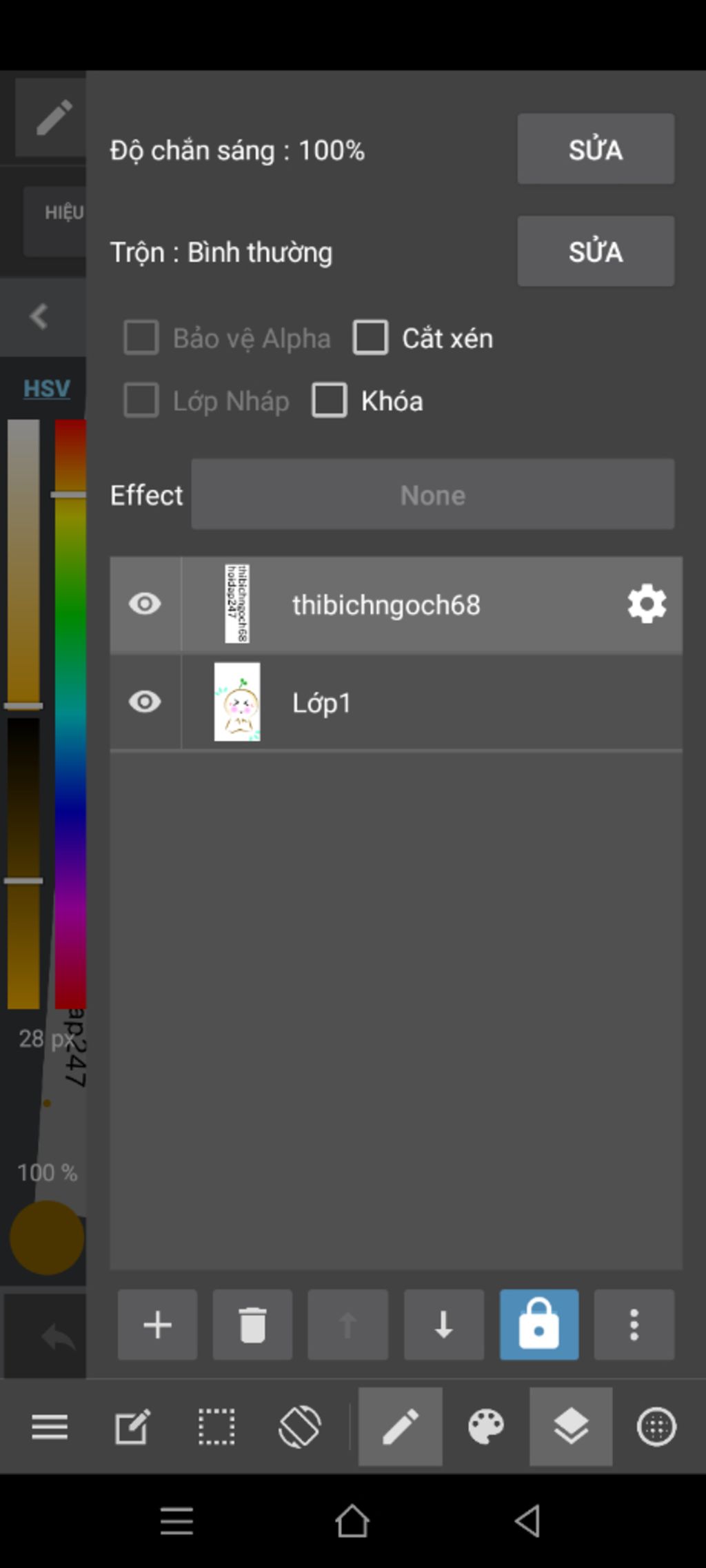Tap SỬA button next to Trộn
The height and width of the screenshot is (1568, 706).
pyautogui.click(x=596, y=251)
